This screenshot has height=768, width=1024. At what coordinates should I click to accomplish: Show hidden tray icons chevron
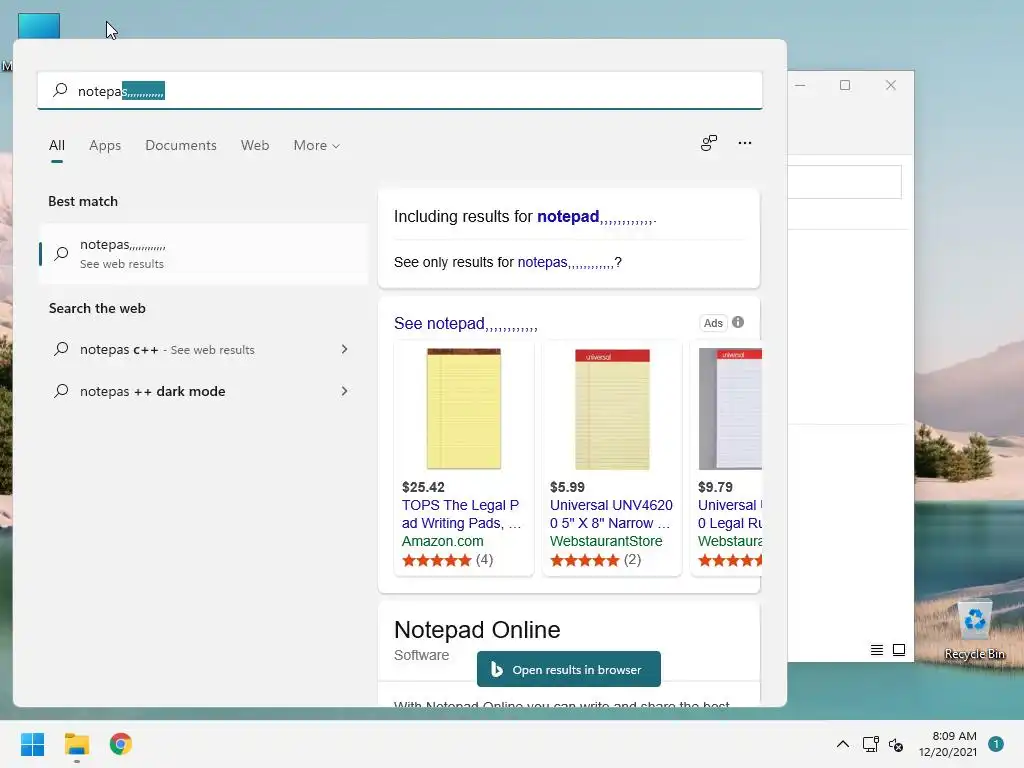click(x=842, y=744)
